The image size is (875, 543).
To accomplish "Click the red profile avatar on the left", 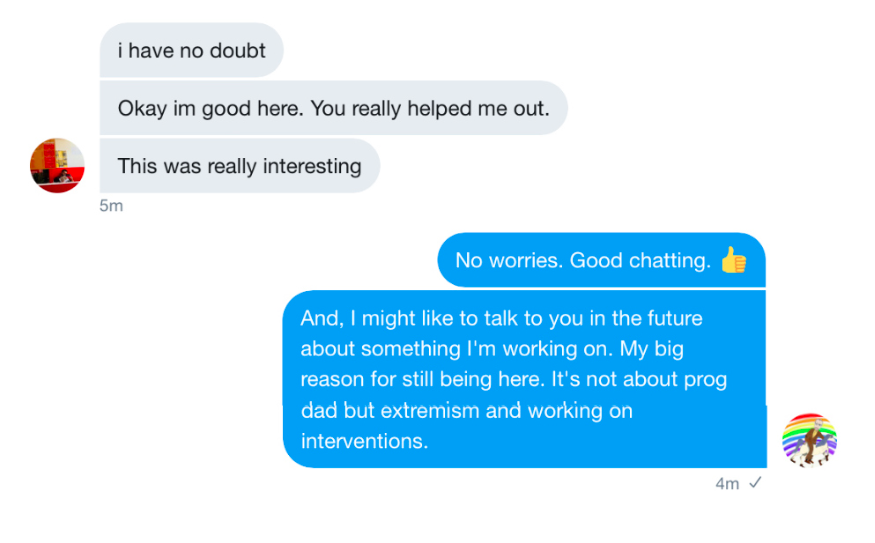I will pos(57,165).
